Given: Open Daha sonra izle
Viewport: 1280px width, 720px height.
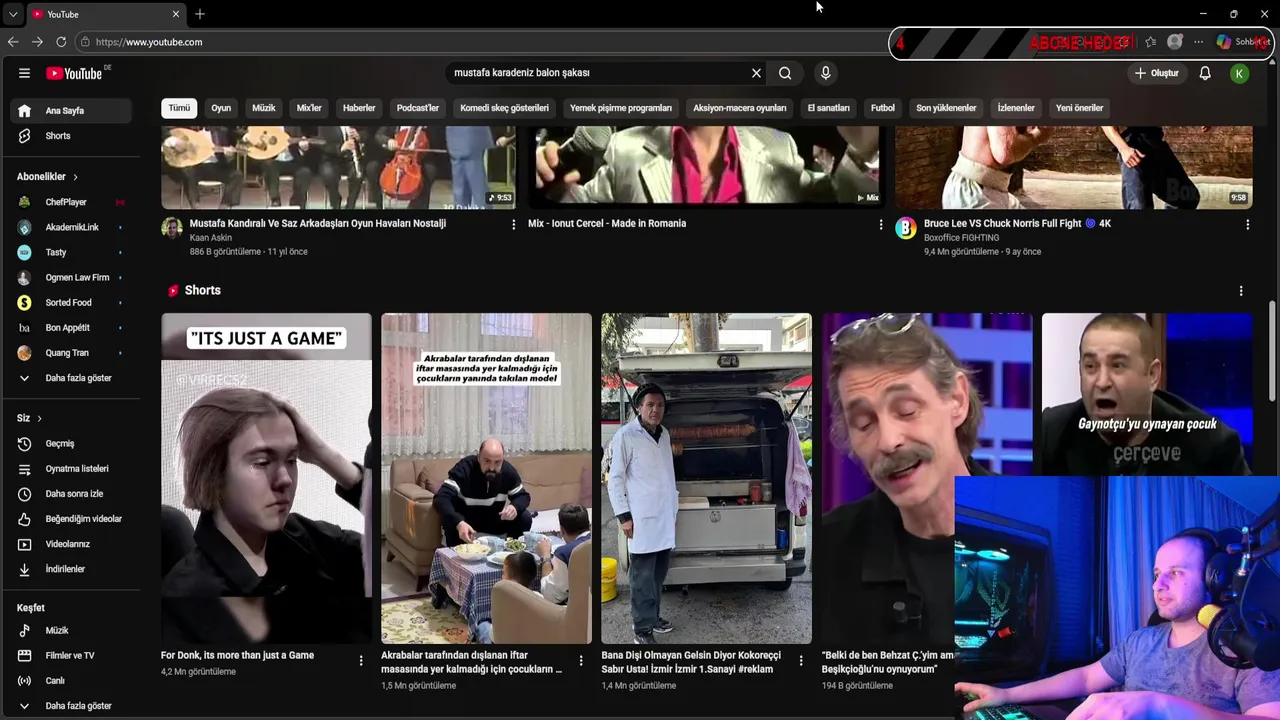Looking at the screenshot, I should [x=71, y=494].
